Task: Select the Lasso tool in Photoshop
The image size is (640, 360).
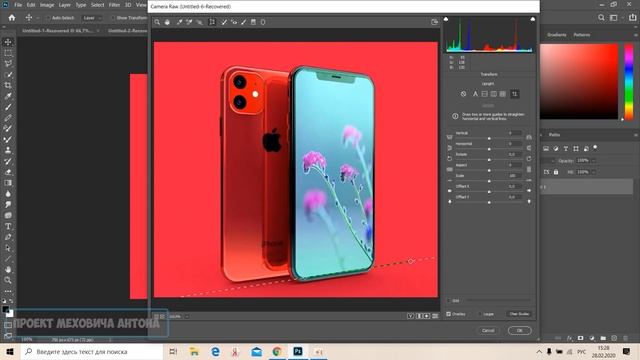Action: pyautogui.click(x=8, y=64)
